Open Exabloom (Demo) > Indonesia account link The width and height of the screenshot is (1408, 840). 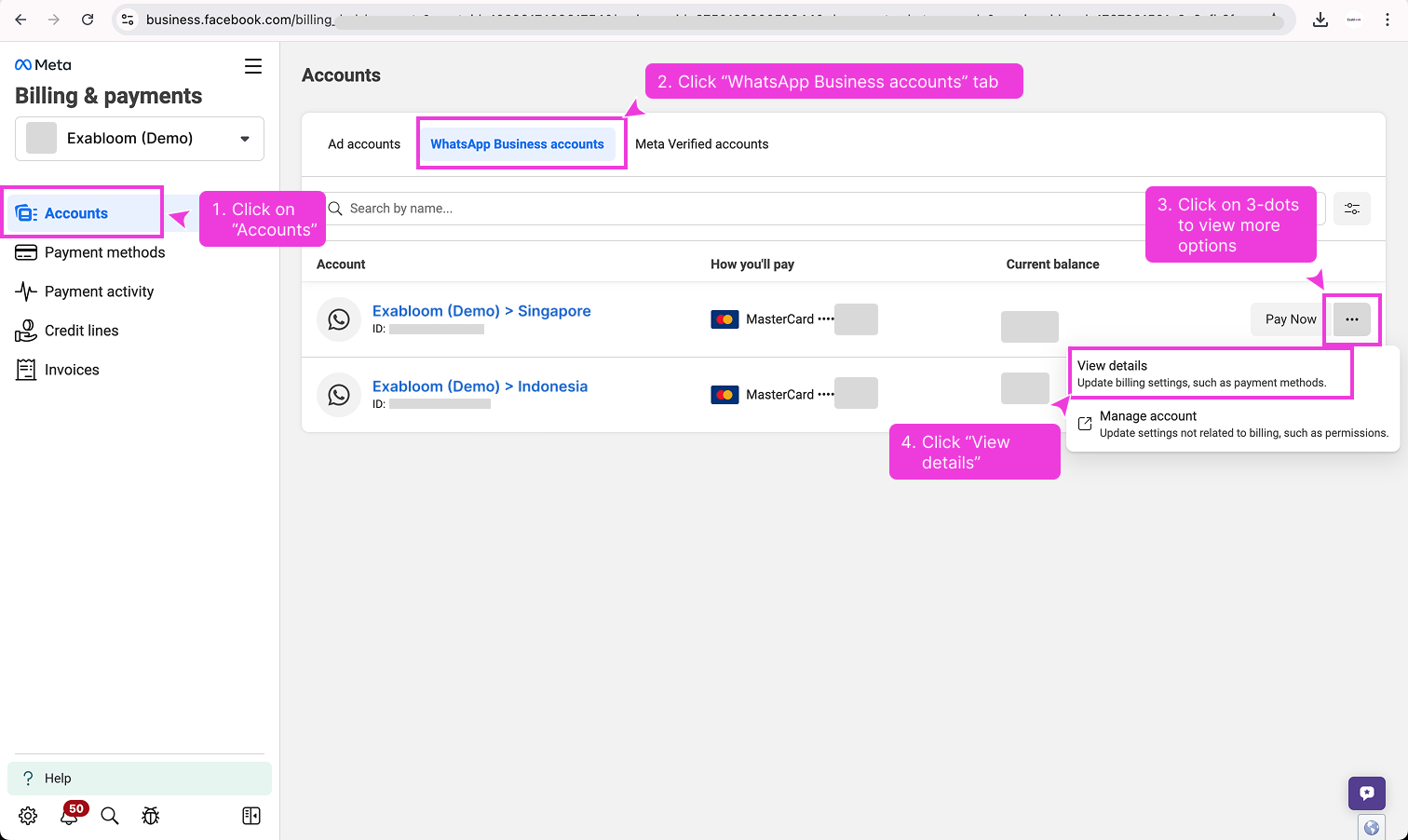[x=480, y=386]
